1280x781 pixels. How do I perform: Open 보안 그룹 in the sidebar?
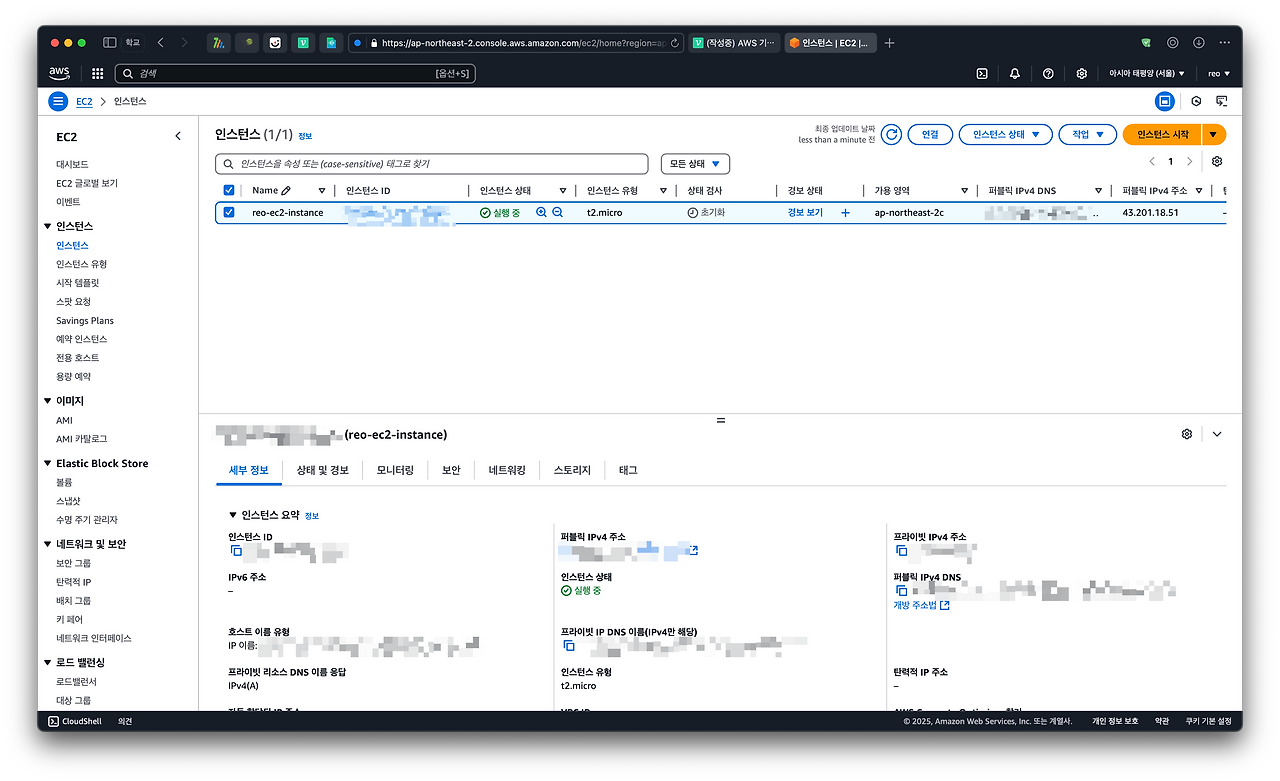pos(73,563)
